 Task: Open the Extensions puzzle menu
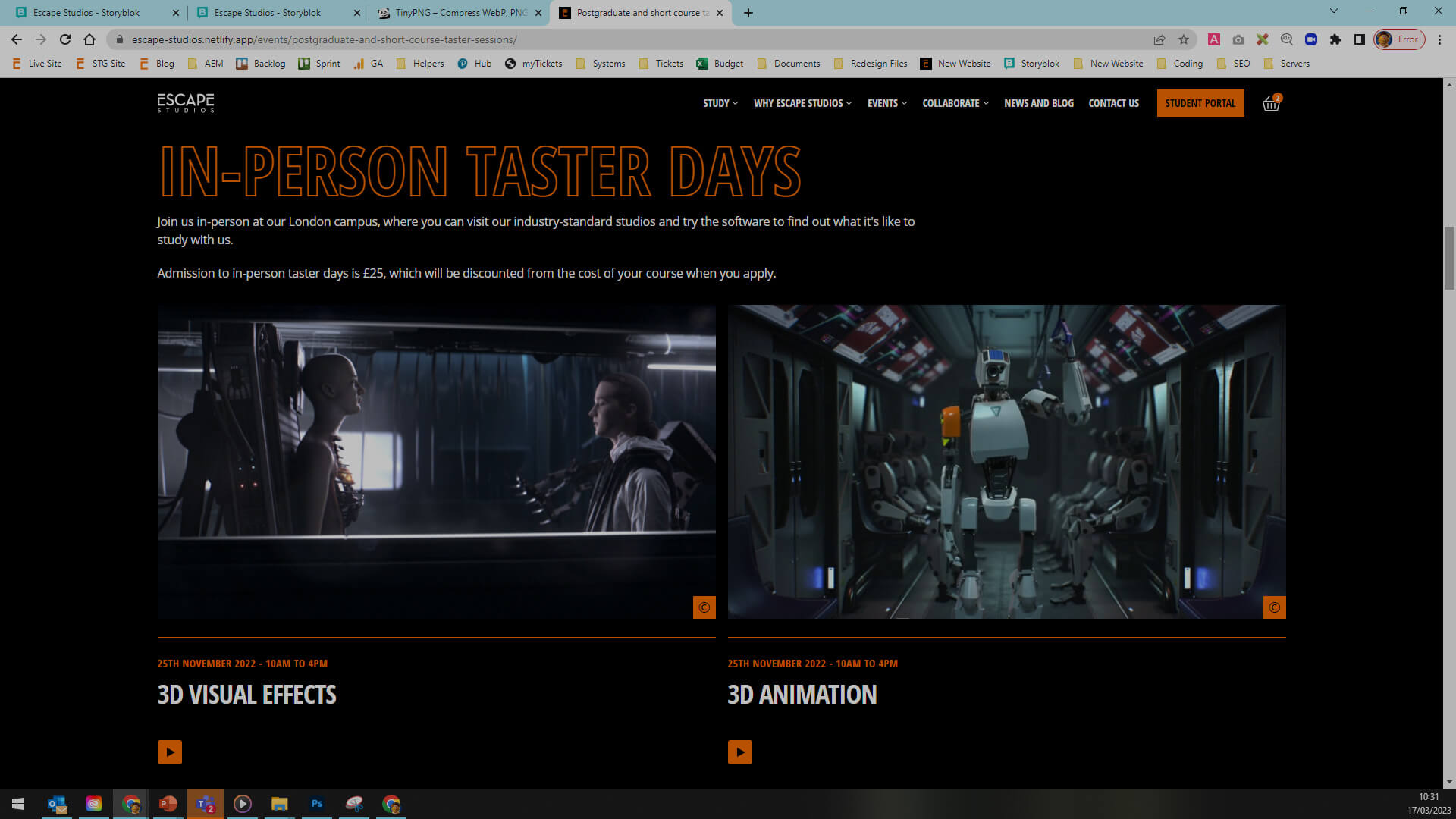point(1335,39)
